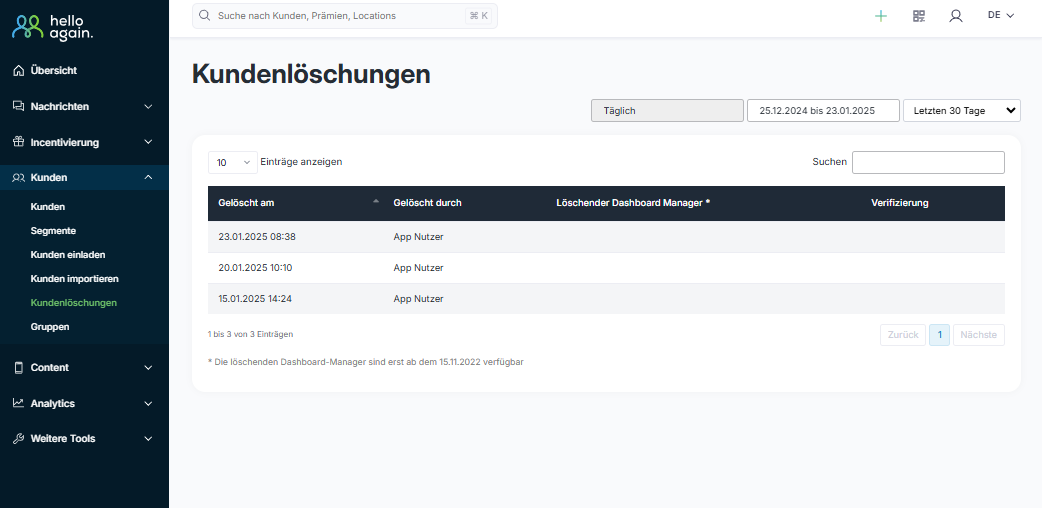The width and height of the screenshot is (1042, 508).
Task: Focus the global search field
Action: tap(345, 15)
